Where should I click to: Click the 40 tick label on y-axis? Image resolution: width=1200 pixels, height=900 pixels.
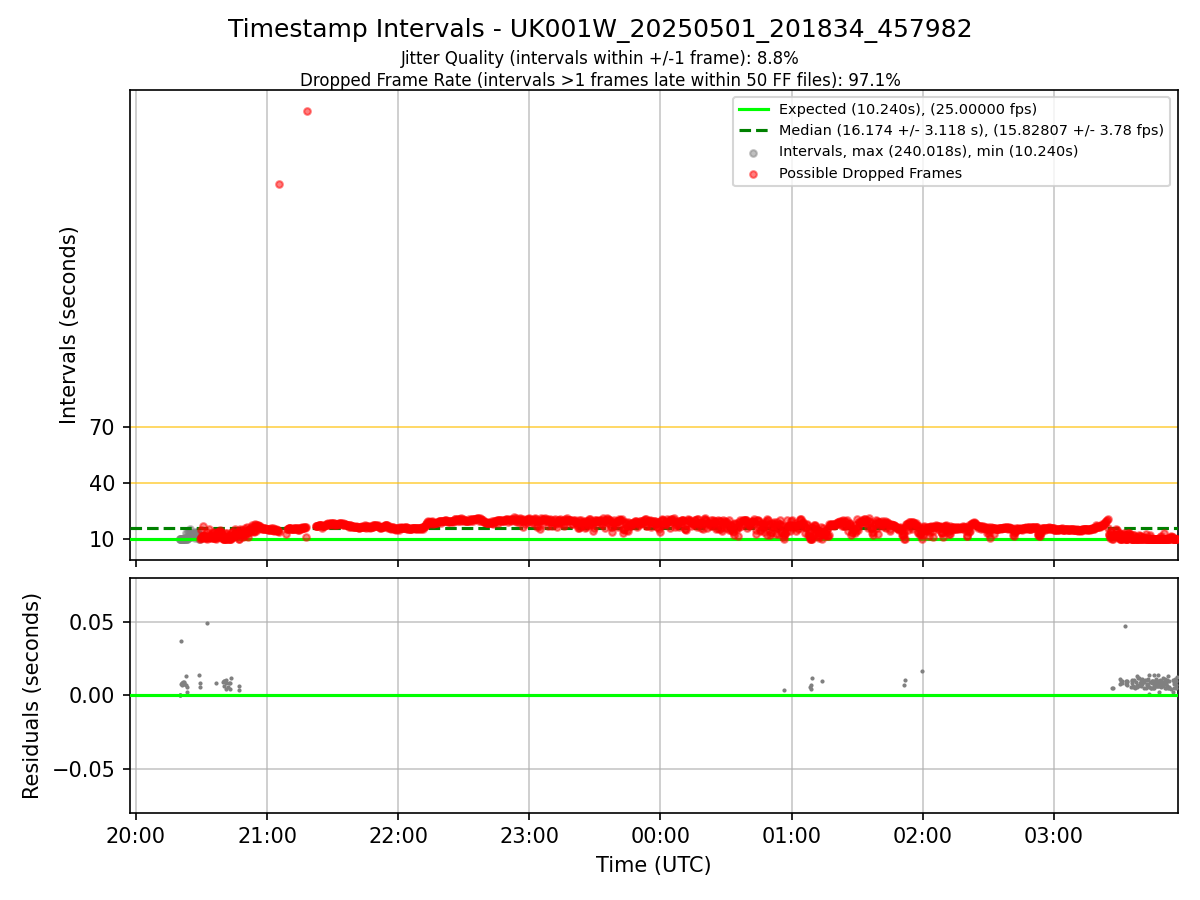103,483
